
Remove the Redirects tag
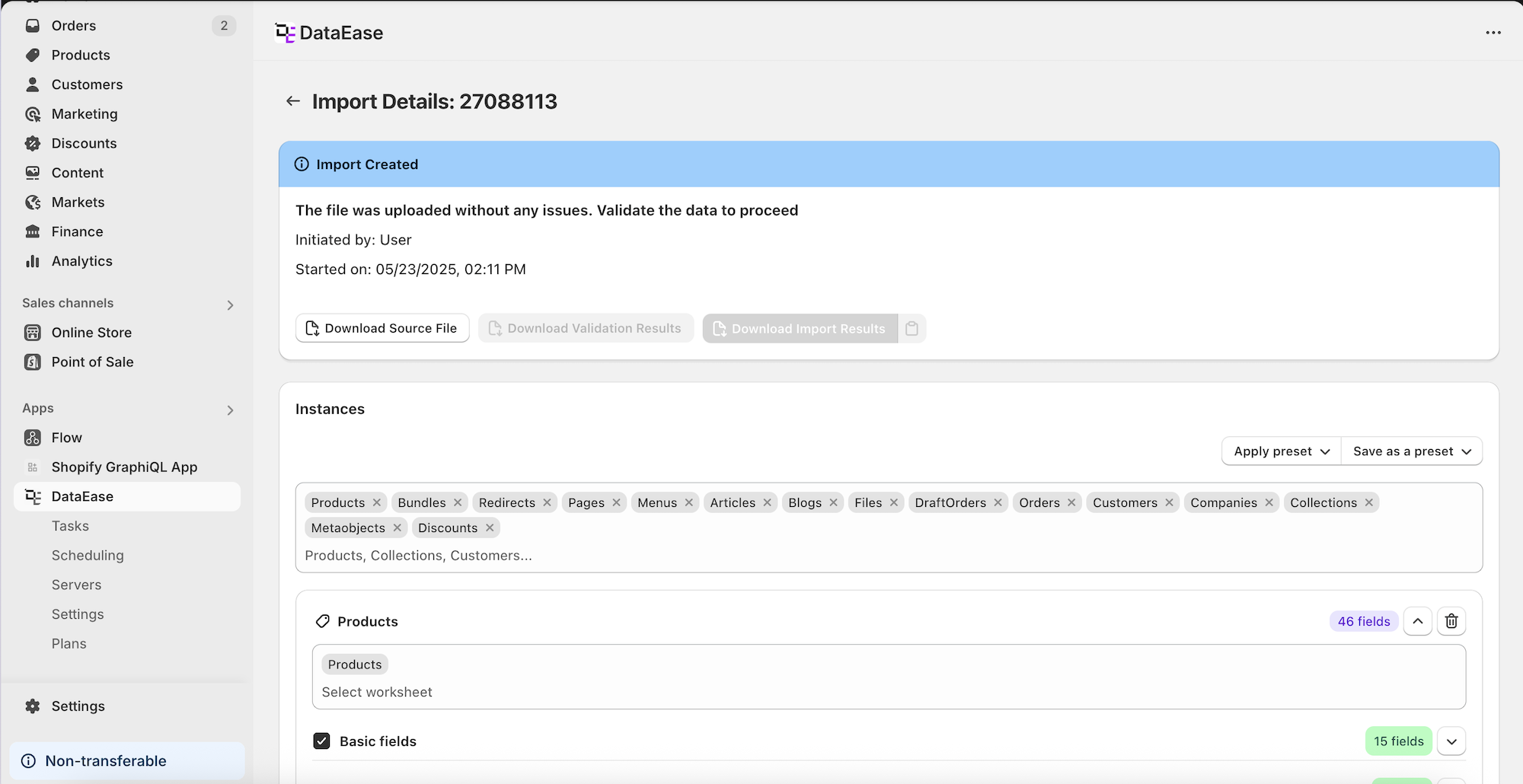pos(547,502)
